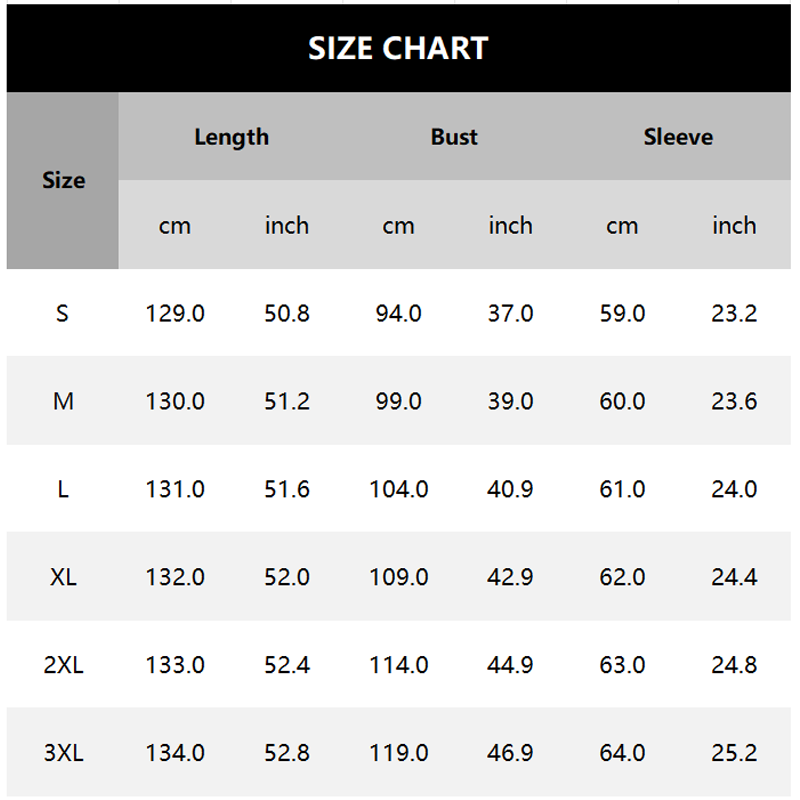This screenshot has height=800, width=800.
Task: Click the SIZE CHART title banner
Action: [398, 48]
